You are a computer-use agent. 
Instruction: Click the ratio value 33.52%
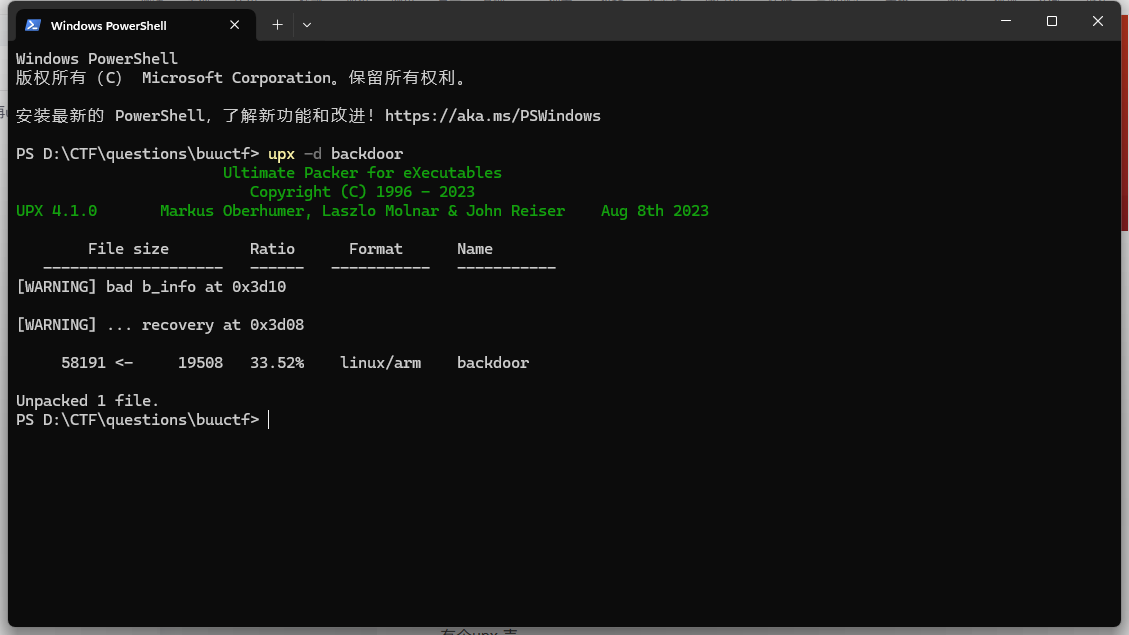click(277, 363)
